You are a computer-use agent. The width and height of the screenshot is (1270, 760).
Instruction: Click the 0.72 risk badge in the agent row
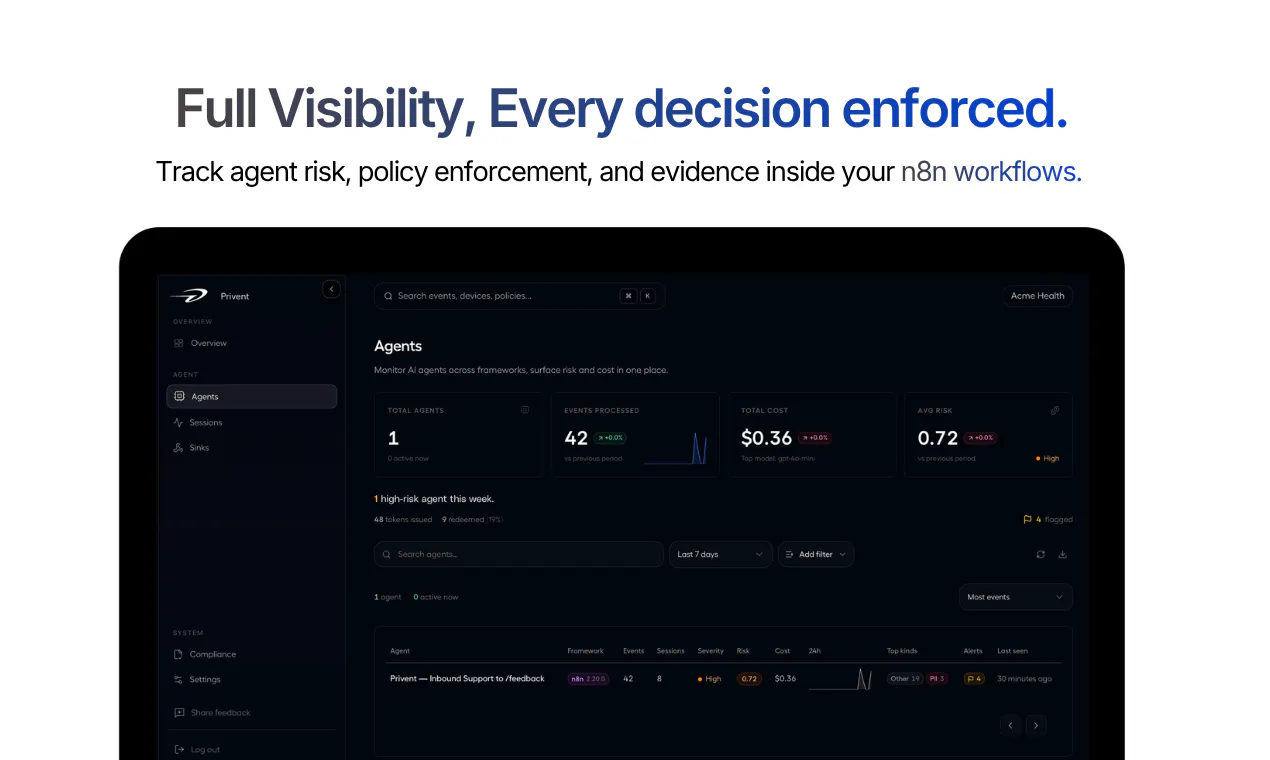pyautogui.click(x=749, y=679)
